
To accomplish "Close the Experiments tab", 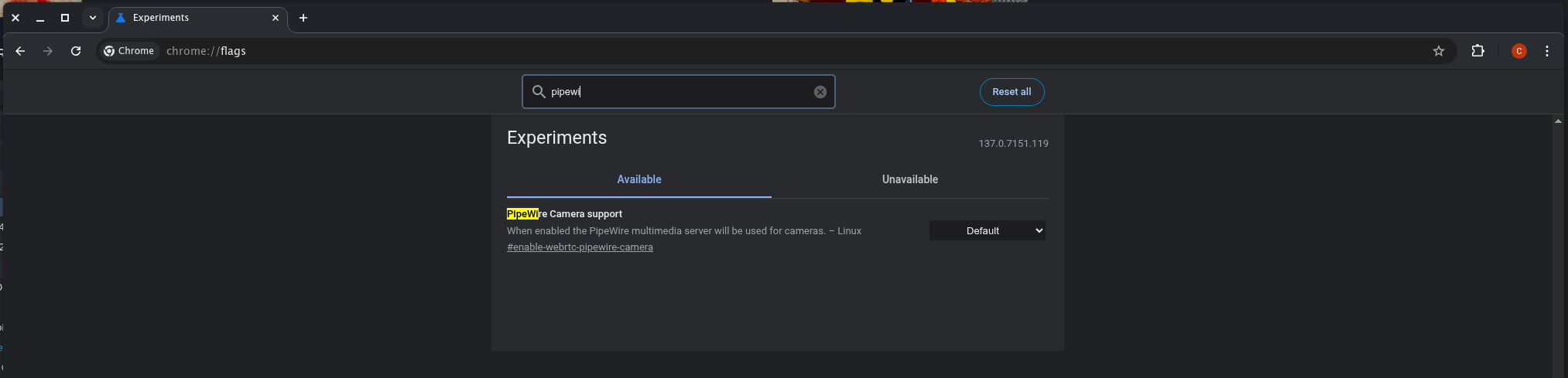I will tap(275, 18).
